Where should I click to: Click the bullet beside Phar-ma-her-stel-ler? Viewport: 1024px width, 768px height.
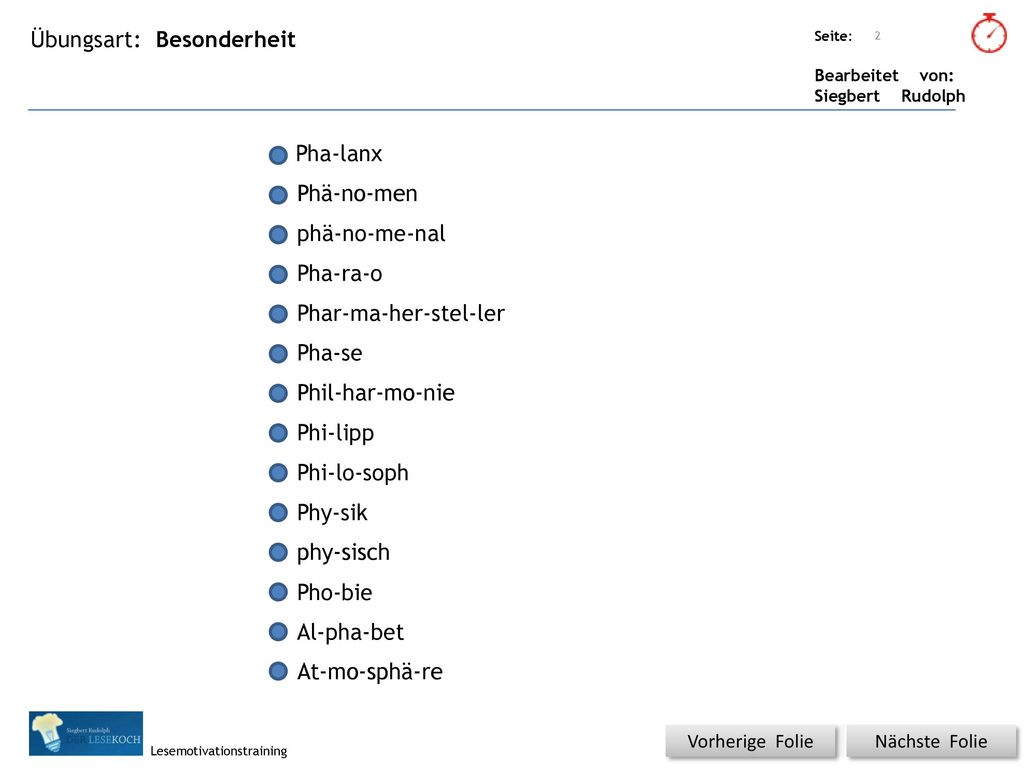[278, 314]
